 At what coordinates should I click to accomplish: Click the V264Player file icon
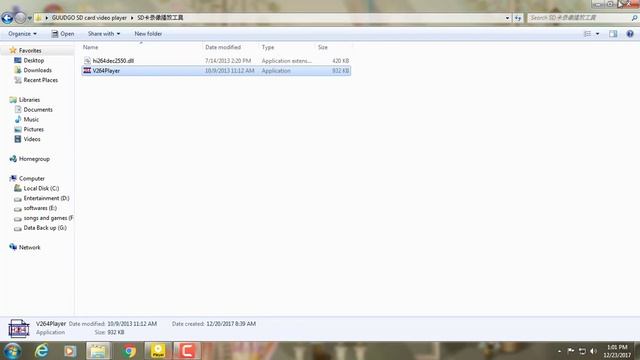coord(87,71)
